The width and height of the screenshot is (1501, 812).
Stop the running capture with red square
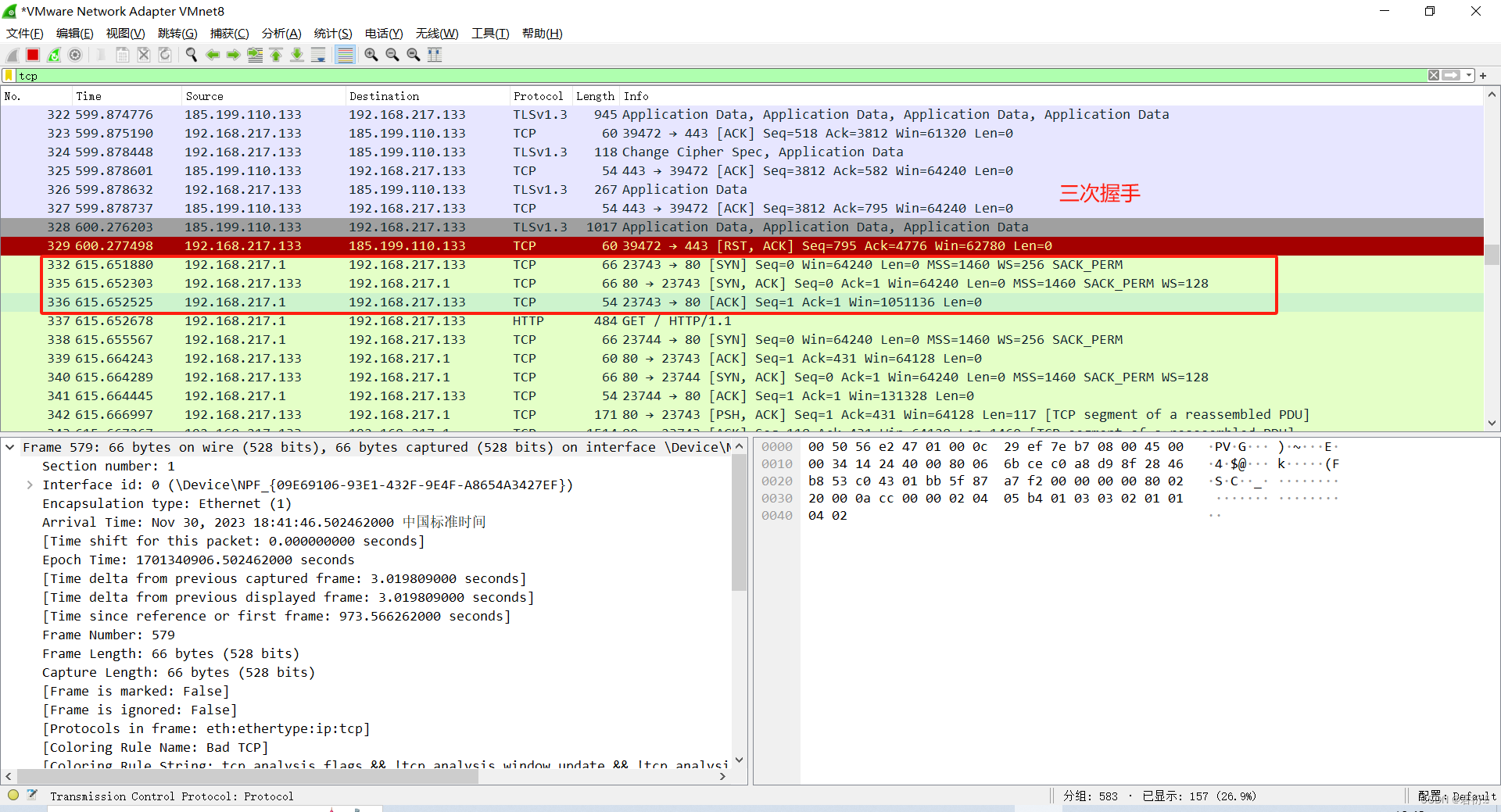pyautogui.click(x=33, y=55)
